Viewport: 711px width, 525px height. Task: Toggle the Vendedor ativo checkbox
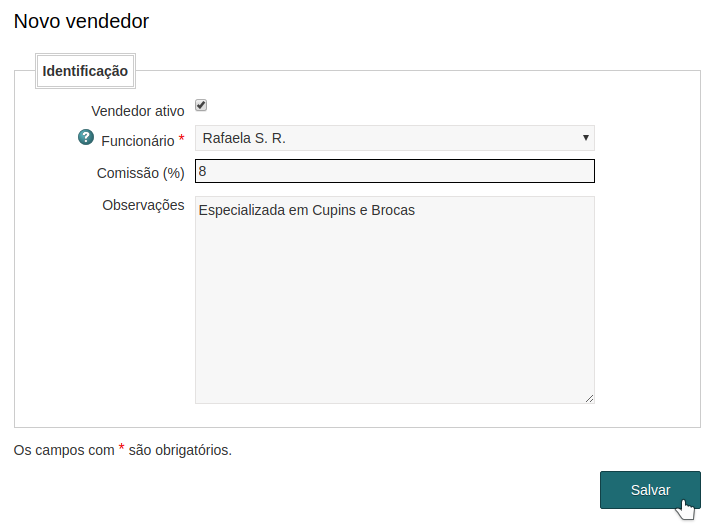pos(201,106)
